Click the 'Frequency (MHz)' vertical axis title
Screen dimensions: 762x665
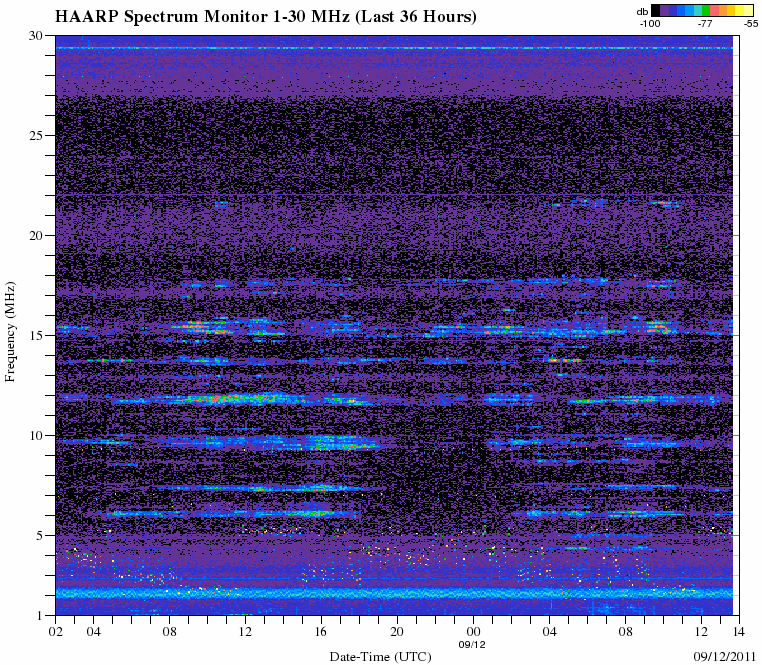coord(10,332)
